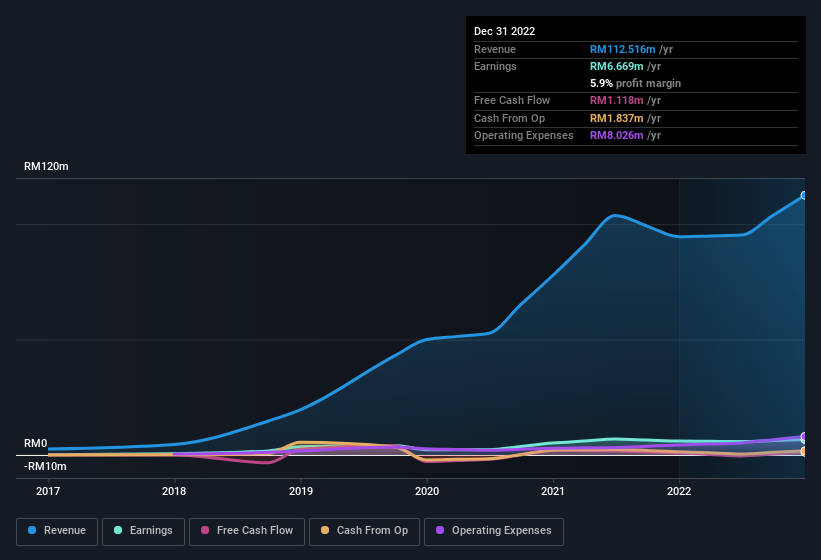Select the 2022 x-axis label

(679, 491)
